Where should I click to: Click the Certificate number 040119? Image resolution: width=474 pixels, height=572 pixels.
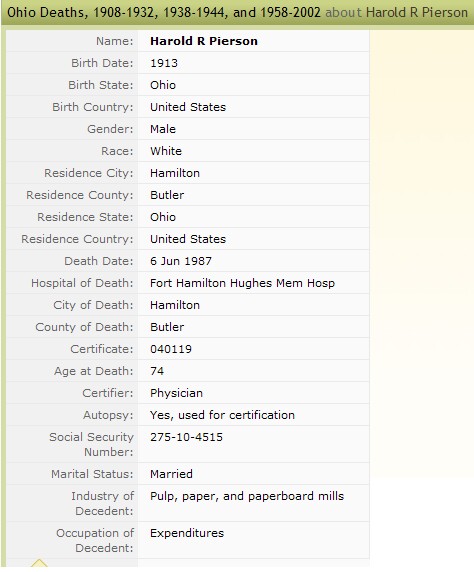click(x=171, y=349)
